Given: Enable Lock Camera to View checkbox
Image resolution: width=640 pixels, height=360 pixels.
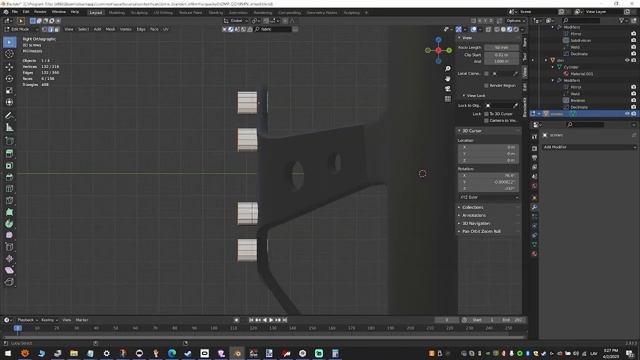Looking at the screenshot, I should (x=486, y=120).
